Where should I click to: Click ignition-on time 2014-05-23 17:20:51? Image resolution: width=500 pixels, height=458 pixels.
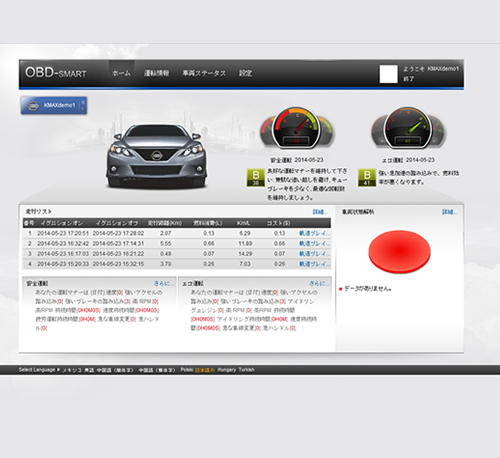(x=63, y=233)
